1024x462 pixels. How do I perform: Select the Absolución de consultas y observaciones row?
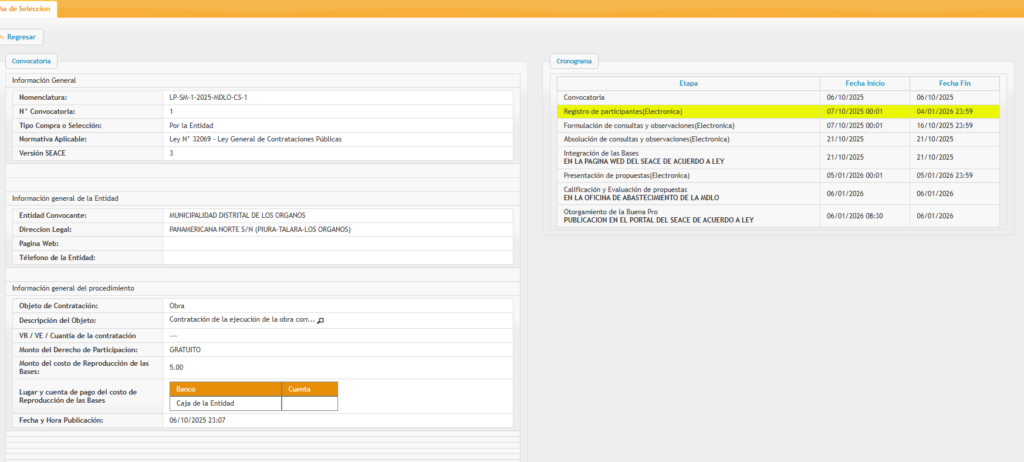click(x=688, y=140)
